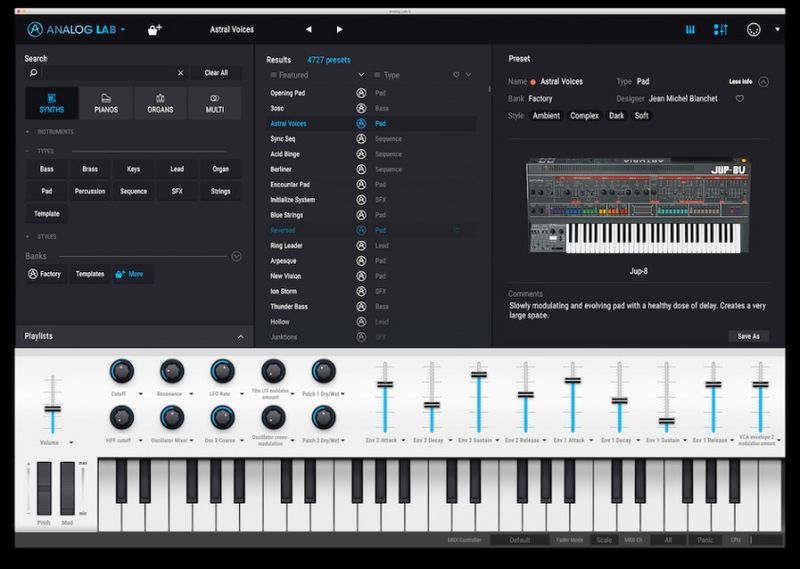This screenshot has width=800, height=569.
Task: Toggle the Bass type filter
Action: click(46, 169)
